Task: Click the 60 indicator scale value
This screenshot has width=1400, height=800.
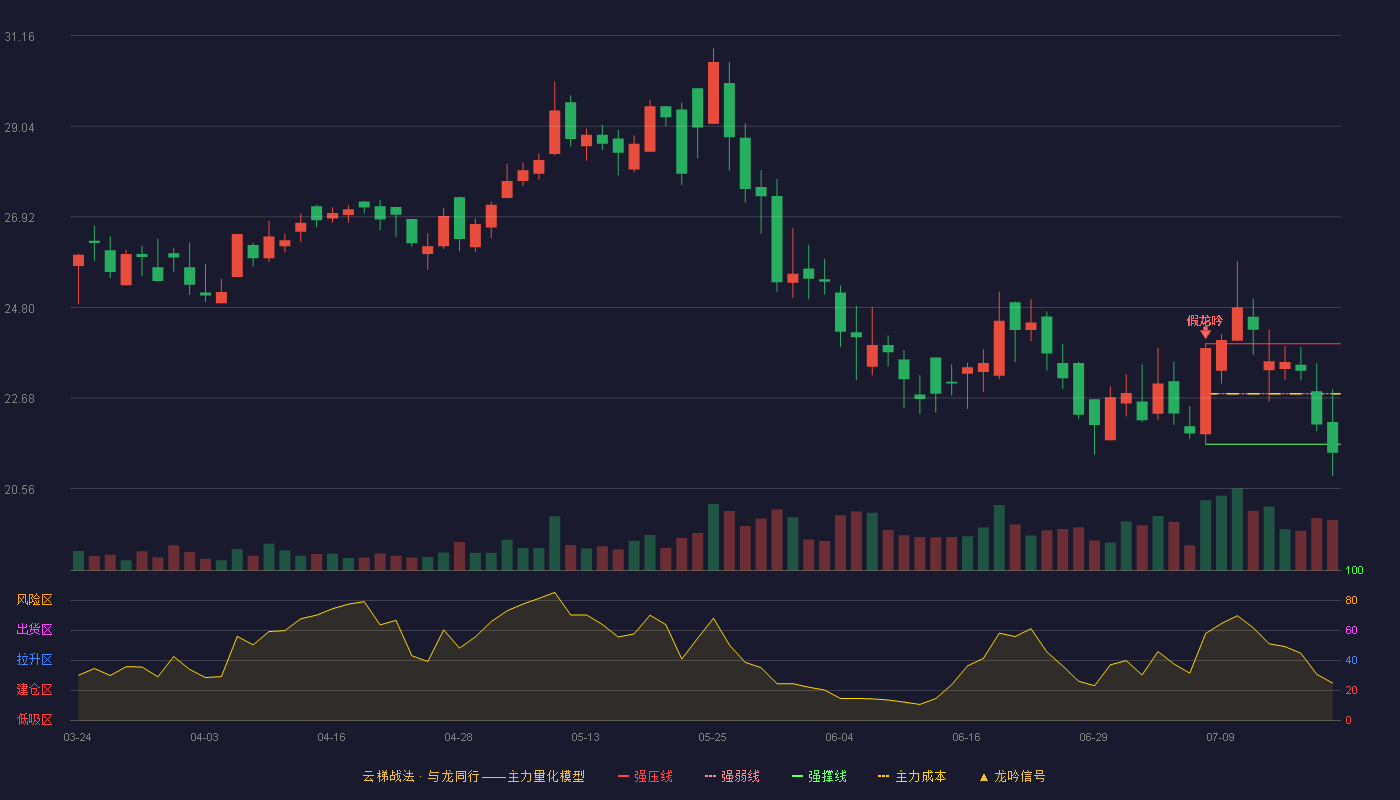Action: [x=1351, y=630]
